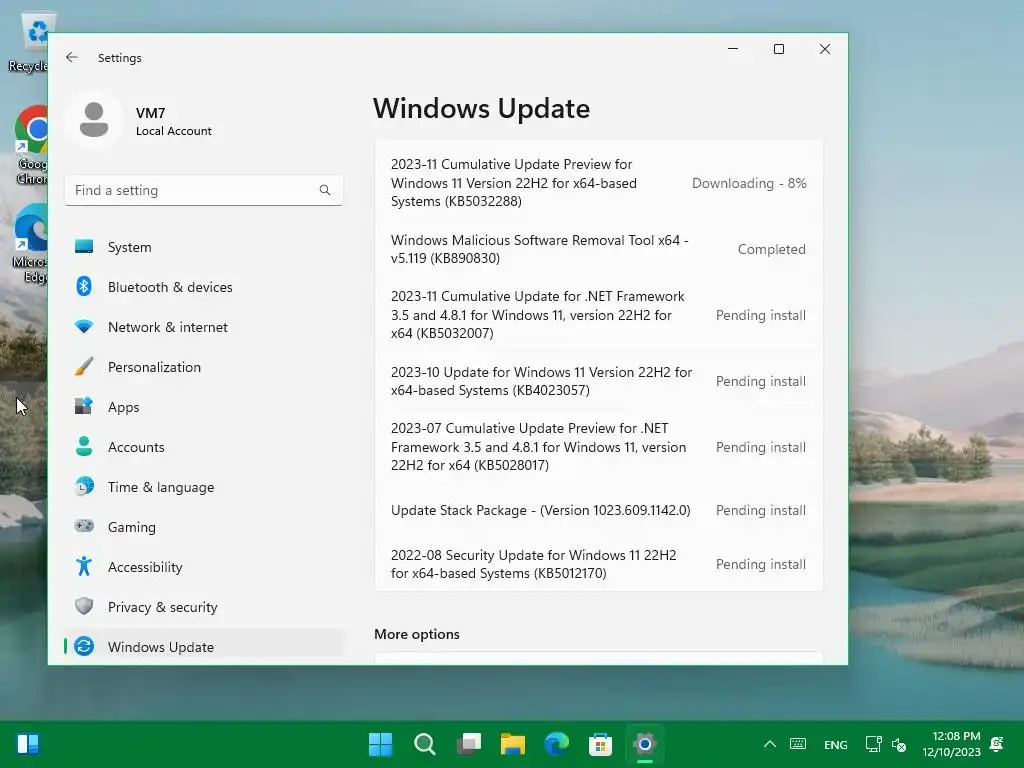Select the Google Chrome desktop shortcut
The width and height of the screenshot is (1024, 768).
(x=31, y=145)
